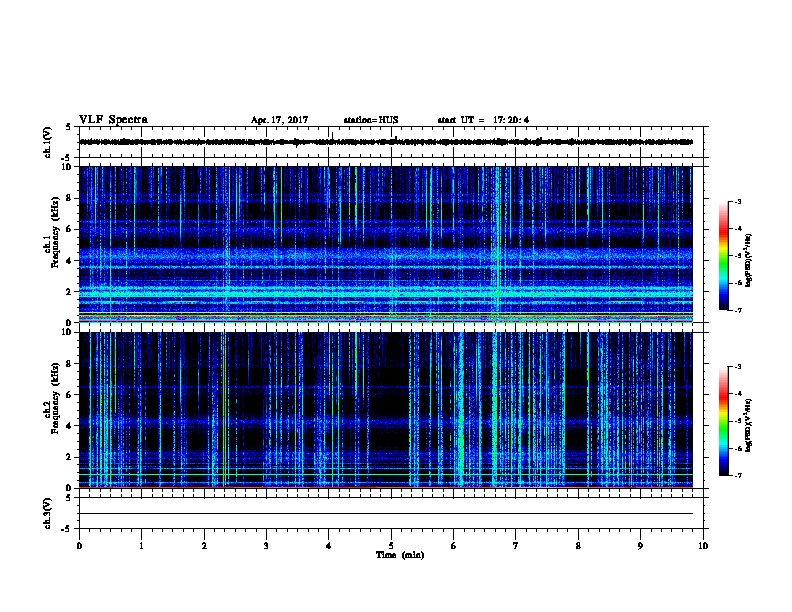
Task: Click time axis tick label "4"
Action: (x=329, y=546)
